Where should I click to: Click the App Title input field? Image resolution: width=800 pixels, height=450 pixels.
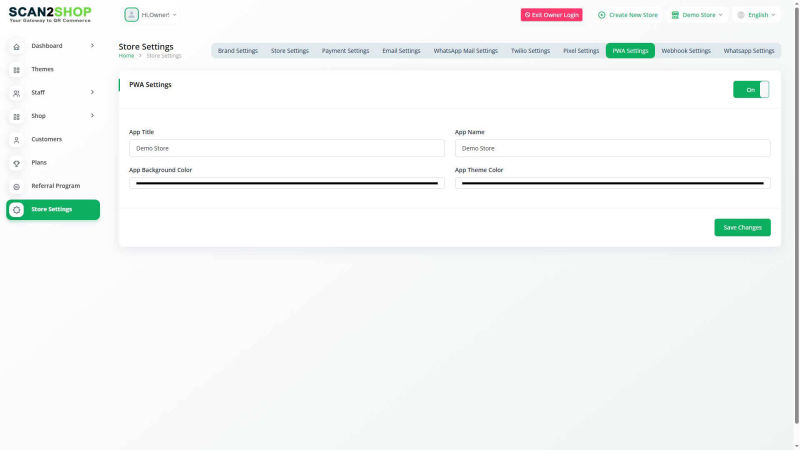[x=286, y=148]
